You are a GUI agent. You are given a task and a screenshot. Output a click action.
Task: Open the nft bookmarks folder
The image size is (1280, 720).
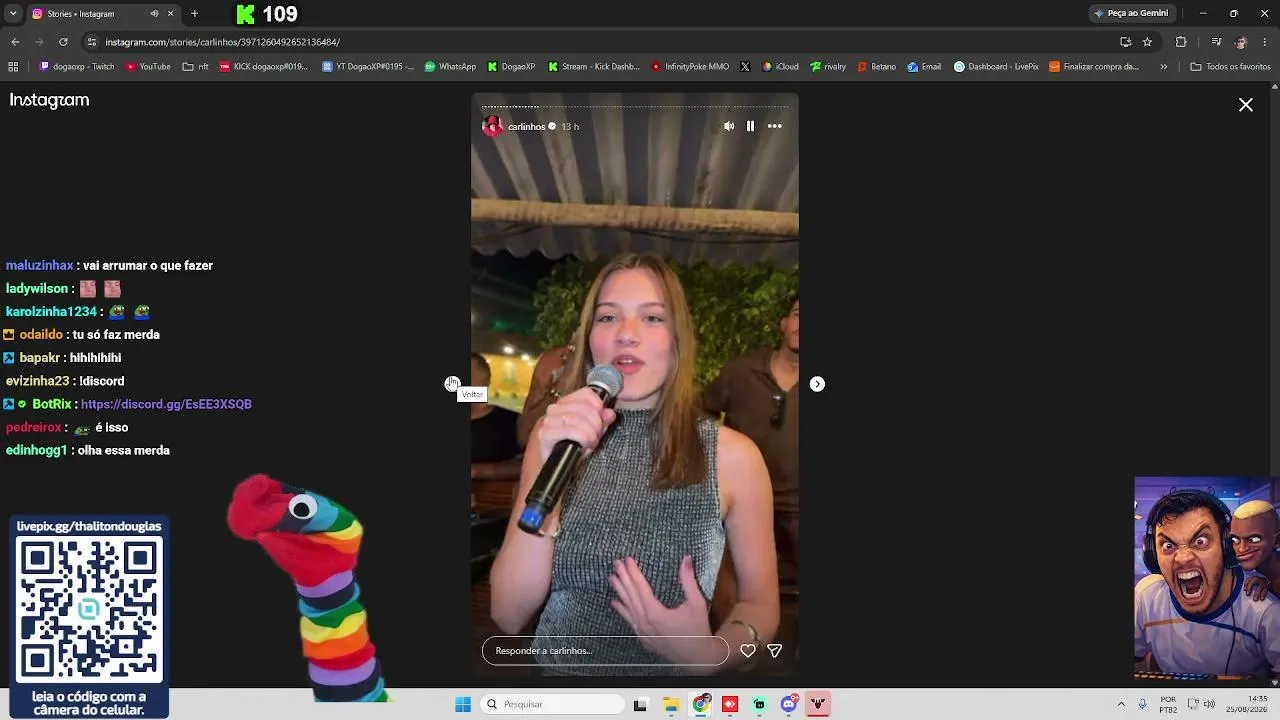click(196, 67)
